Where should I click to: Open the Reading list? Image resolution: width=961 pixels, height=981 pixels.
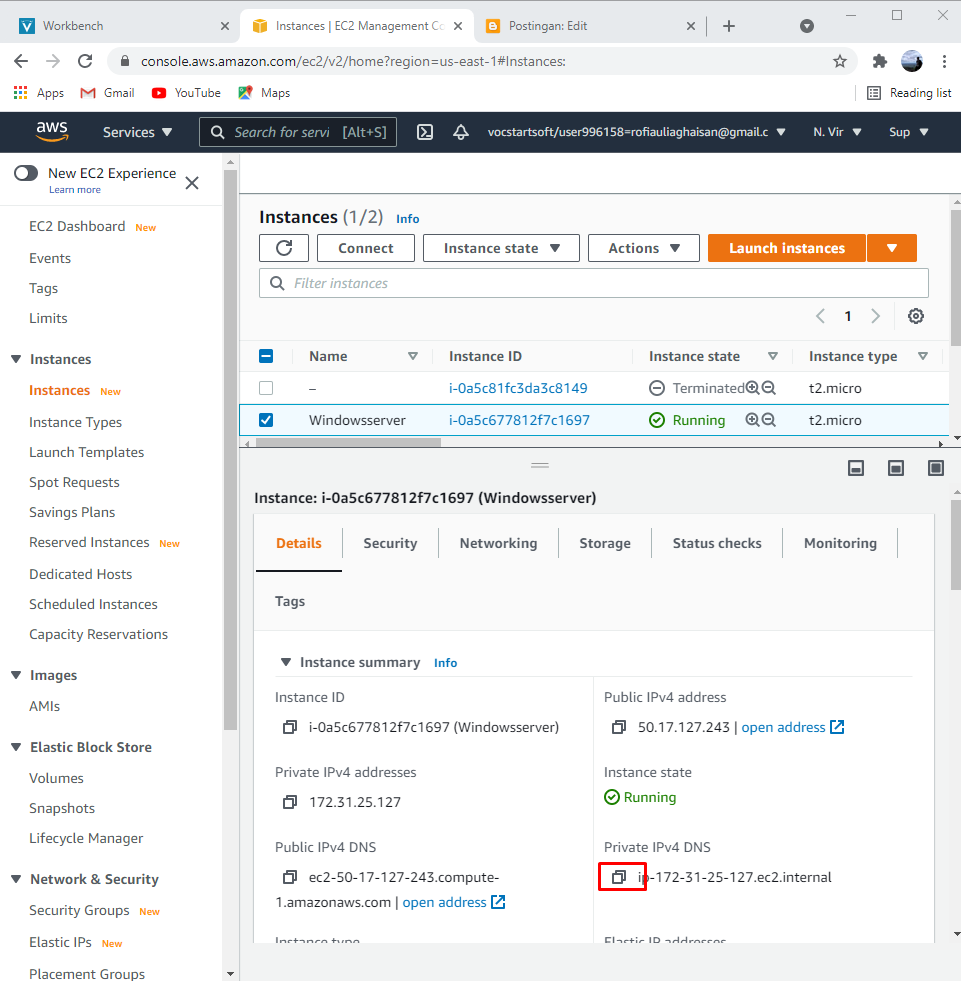(x=909, y=93)
